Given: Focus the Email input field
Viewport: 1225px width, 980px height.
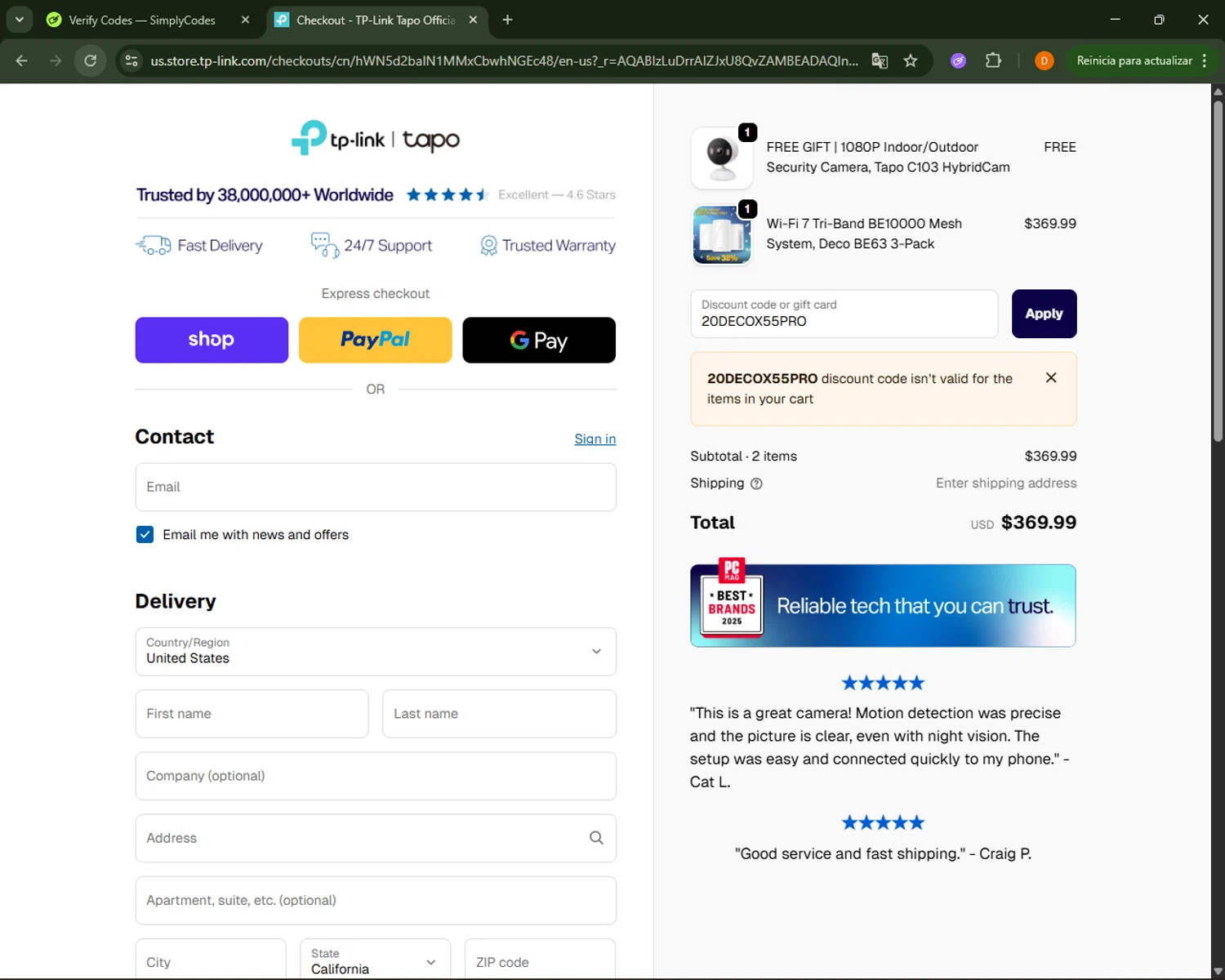Looking at the screenshot, I should tap(376, 487).
